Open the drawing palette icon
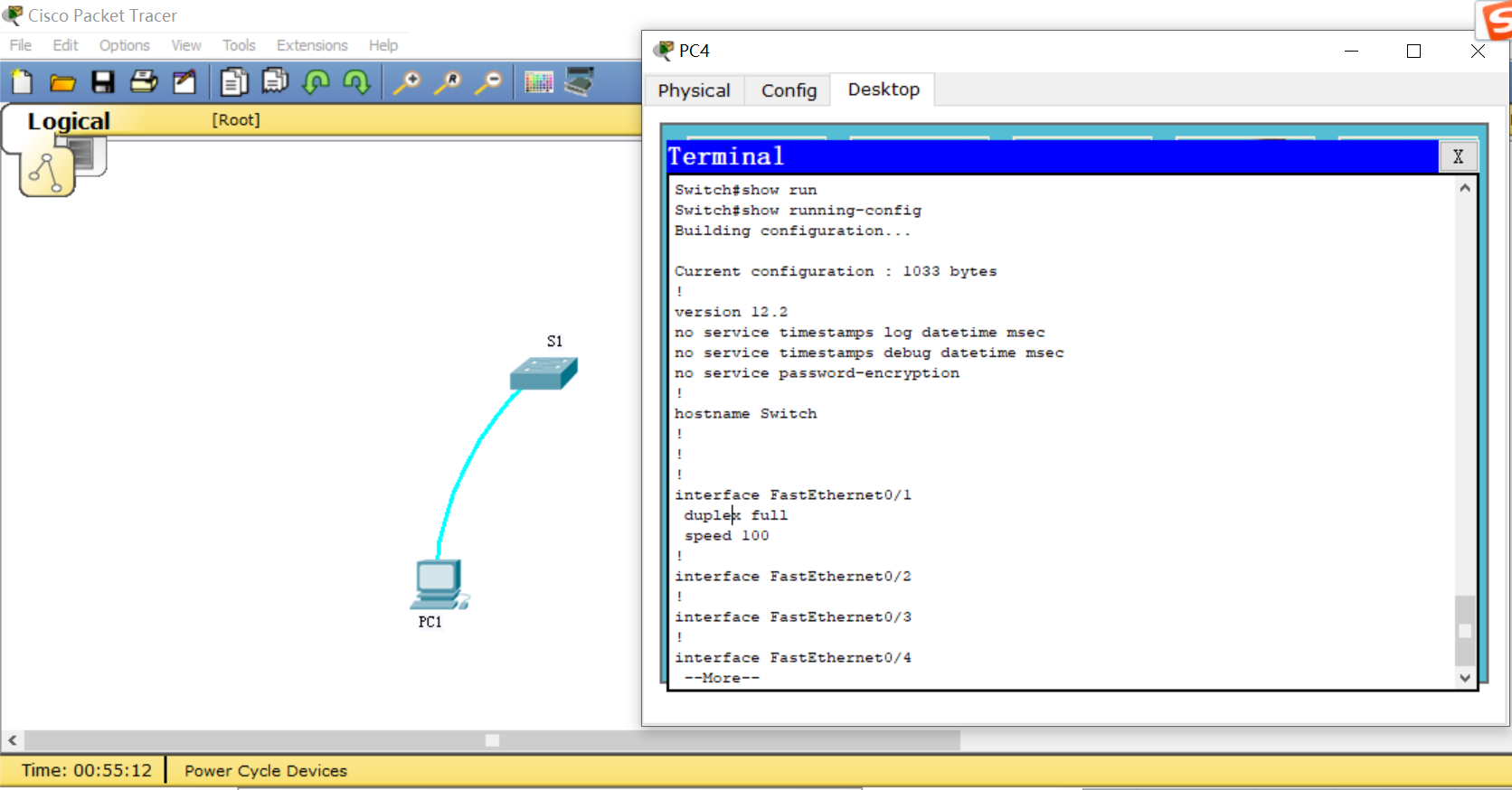The image size is (1512, 790). coord(539,82)
